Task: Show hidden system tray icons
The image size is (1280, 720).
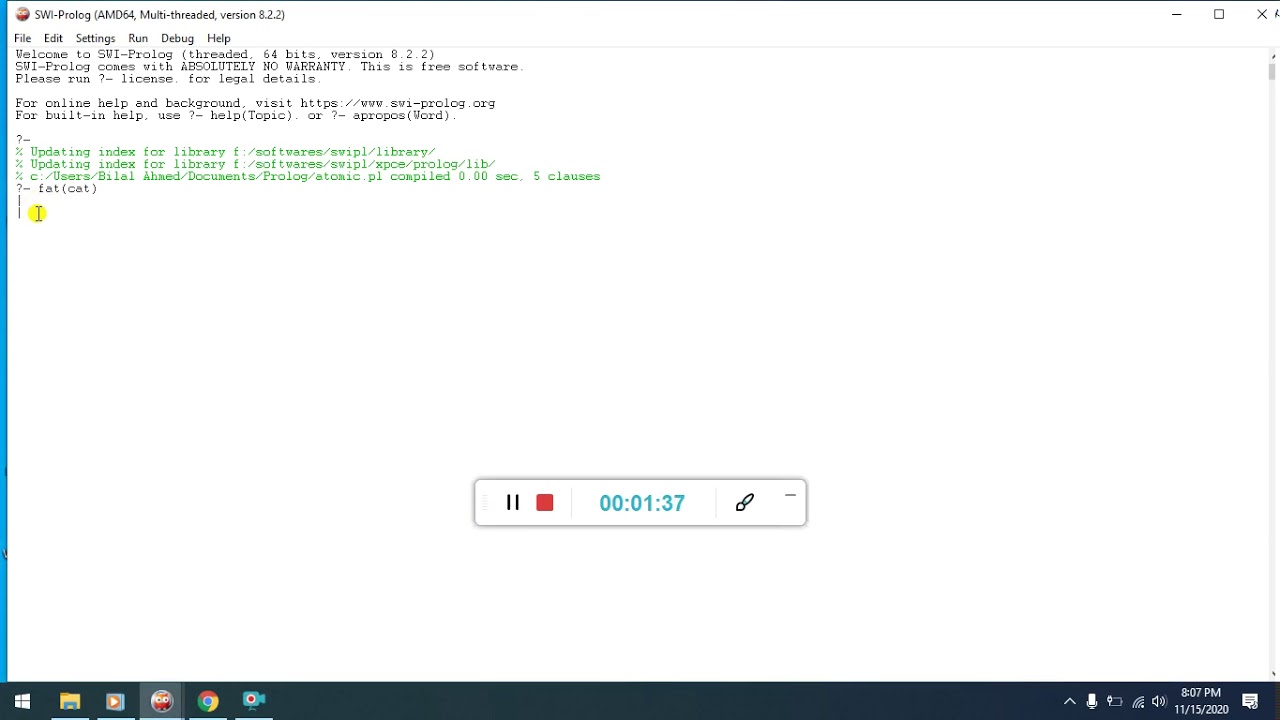Action: pos(1069,702)
